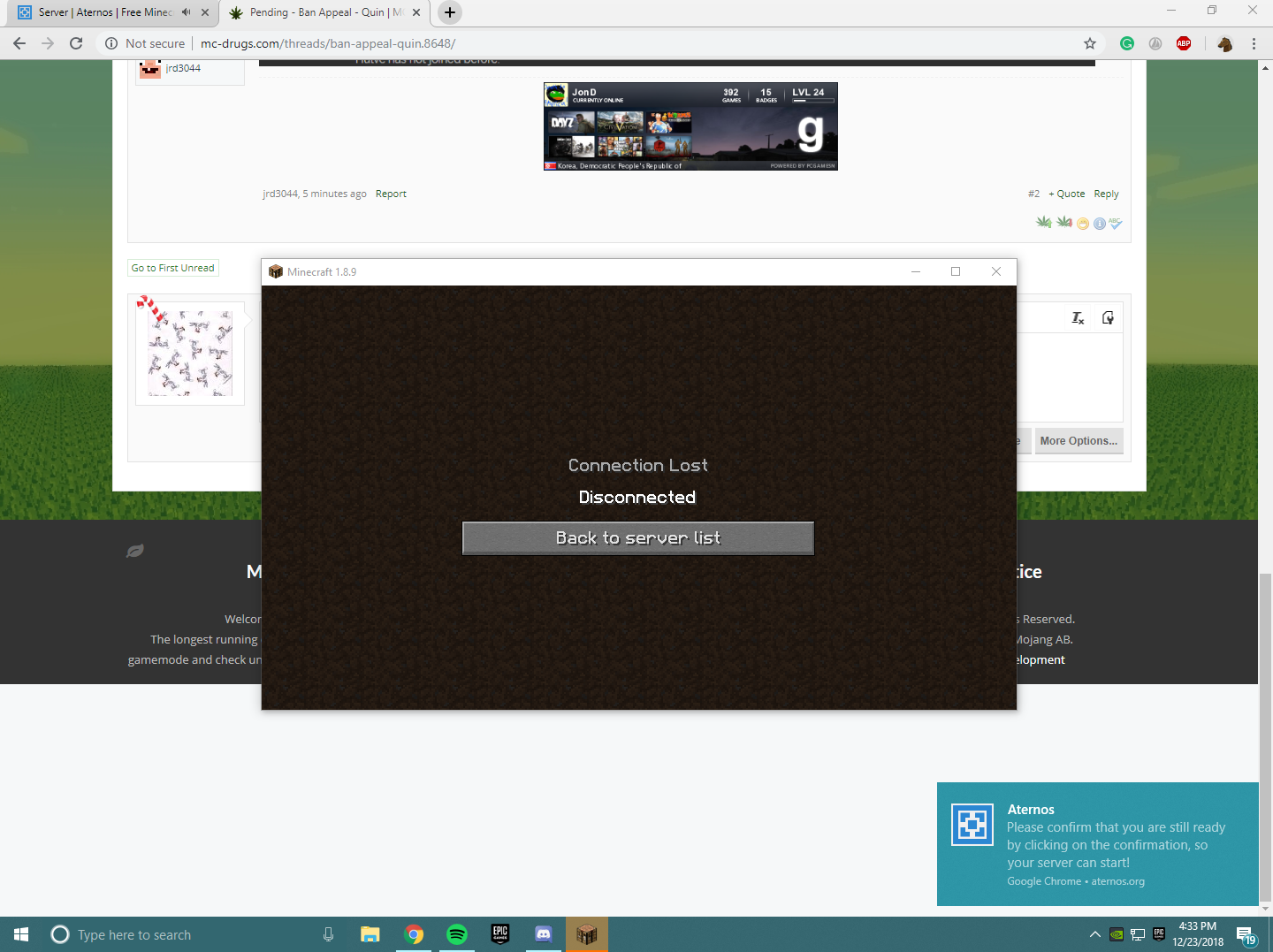Switch to Chrome on the taskbar
The width and height of the screenshot is (1273, 952).
tap(414, 934)
